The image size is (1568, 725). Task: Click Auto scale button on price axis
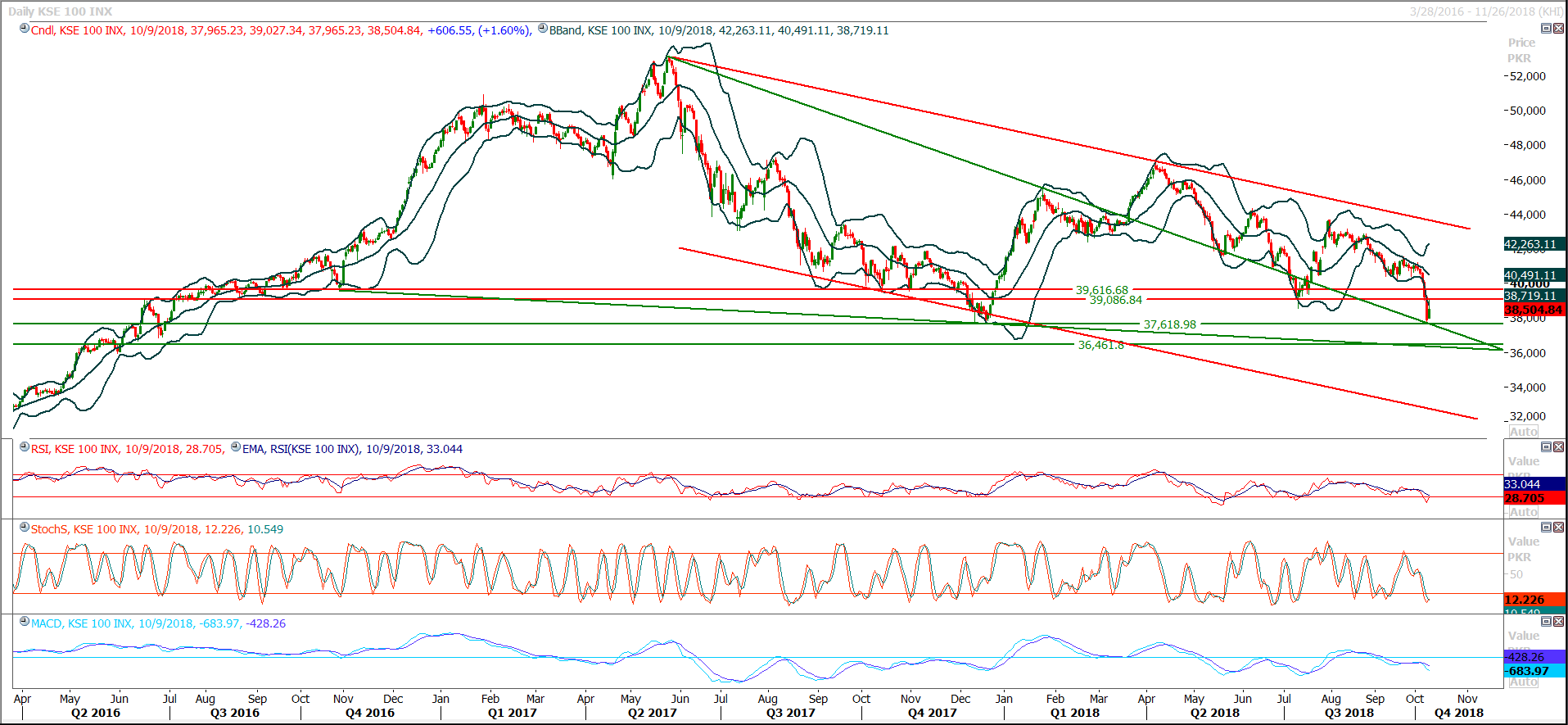pos(1524,432)
